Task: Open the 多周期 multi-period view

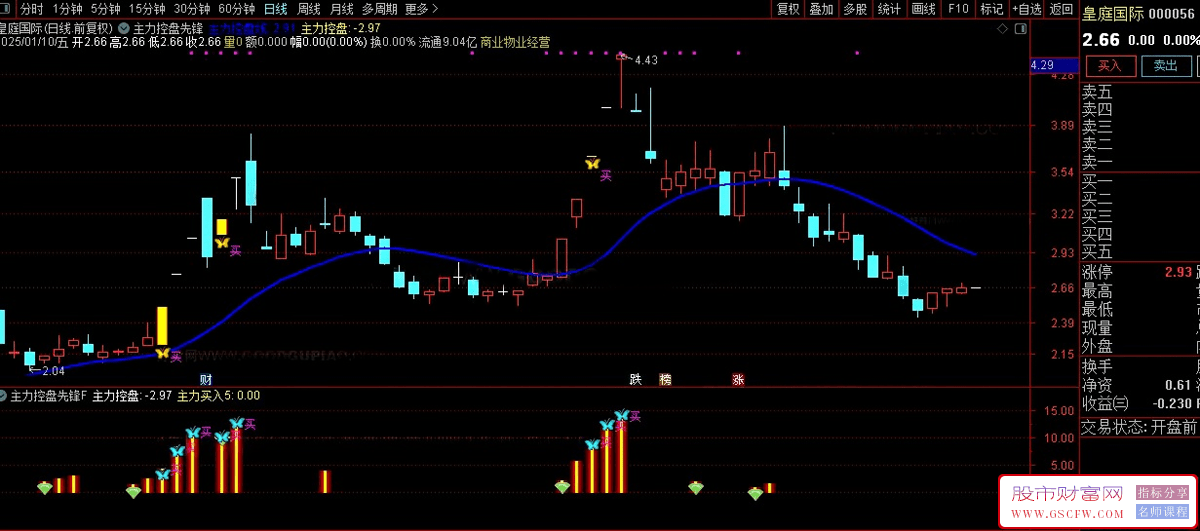Action: tap(379, 9)
